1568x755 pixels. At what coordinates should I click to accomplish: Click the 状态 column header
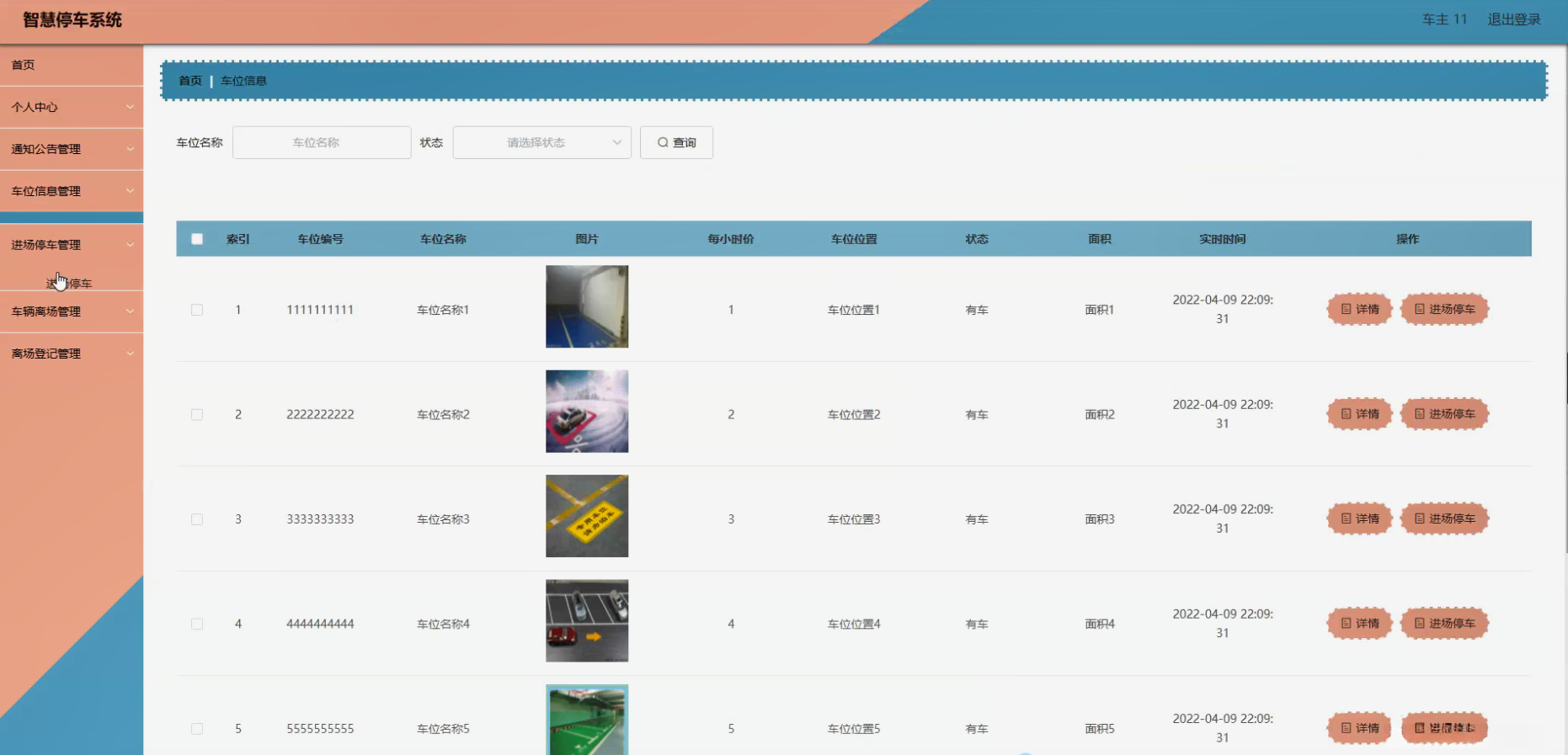tap(977, 239)
